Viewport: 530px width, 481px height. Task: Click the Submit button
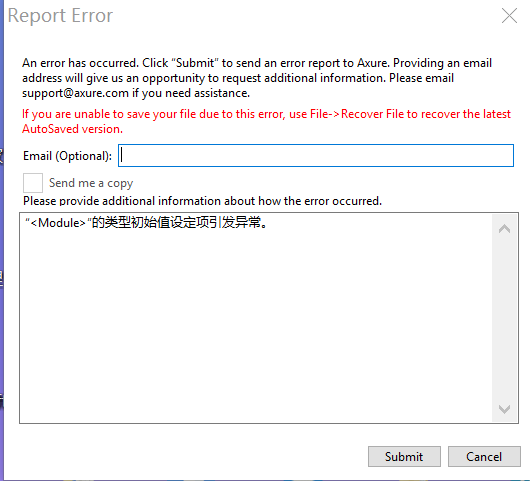coord(404,457)
